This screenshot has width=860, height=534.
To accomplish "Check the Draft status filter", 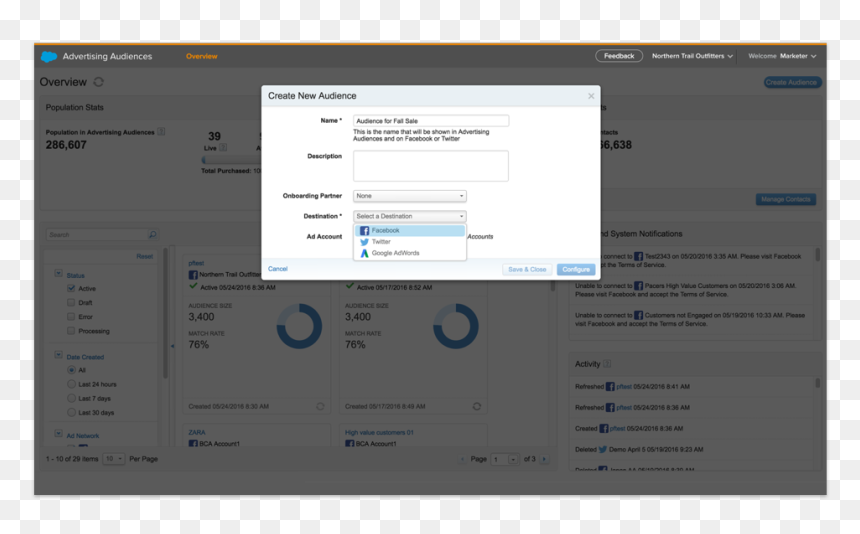I will (x=71, y=302).
